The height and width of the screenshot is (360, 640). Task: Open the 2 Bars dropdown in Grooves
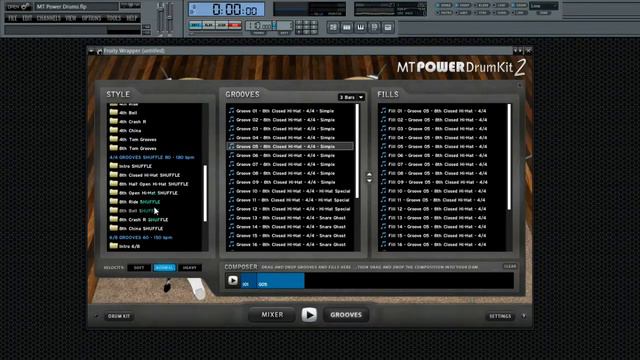pos(351,97)
